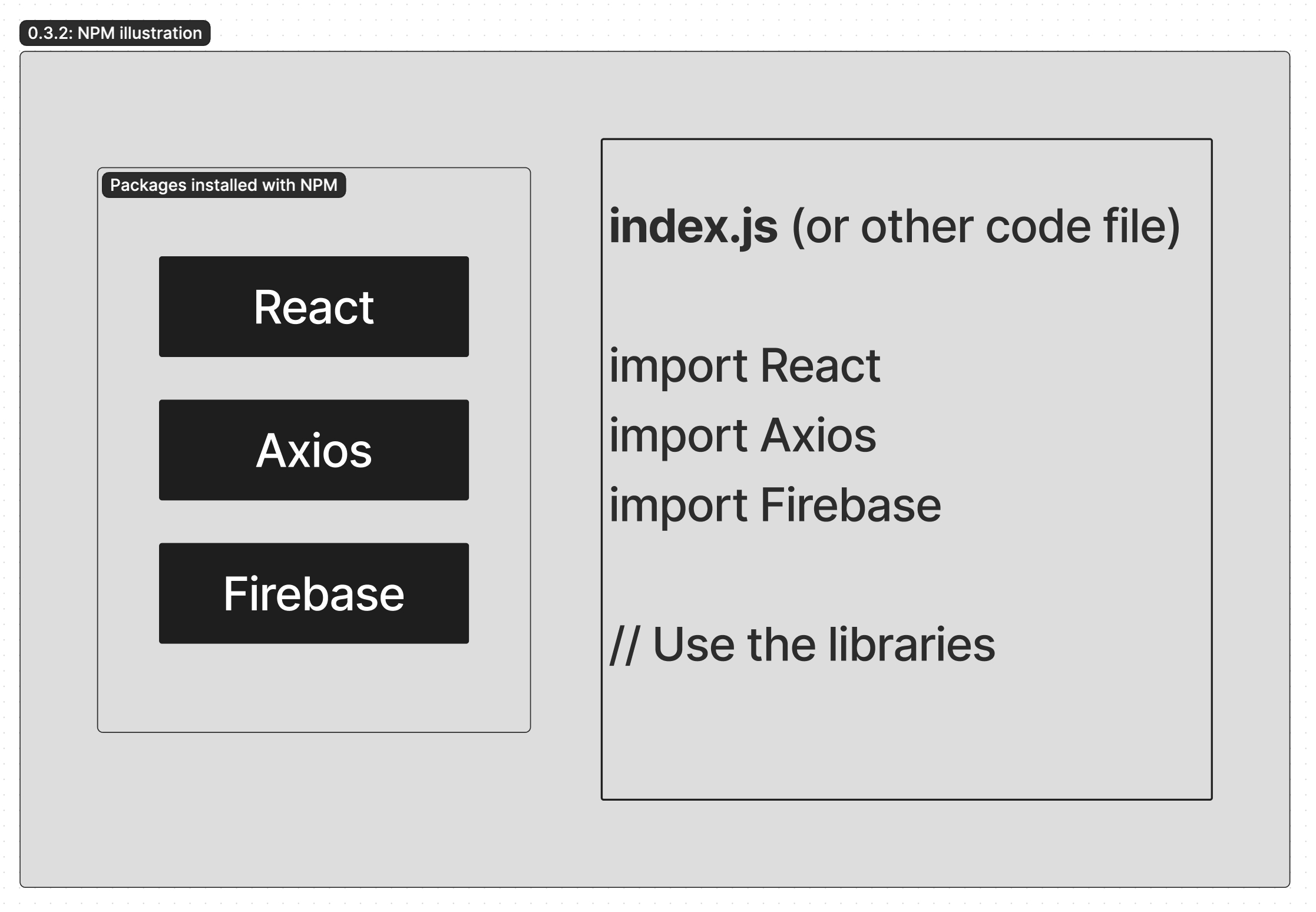Select the black React package box
This screenshot has height=912, width=1316.
pos(313,306)
